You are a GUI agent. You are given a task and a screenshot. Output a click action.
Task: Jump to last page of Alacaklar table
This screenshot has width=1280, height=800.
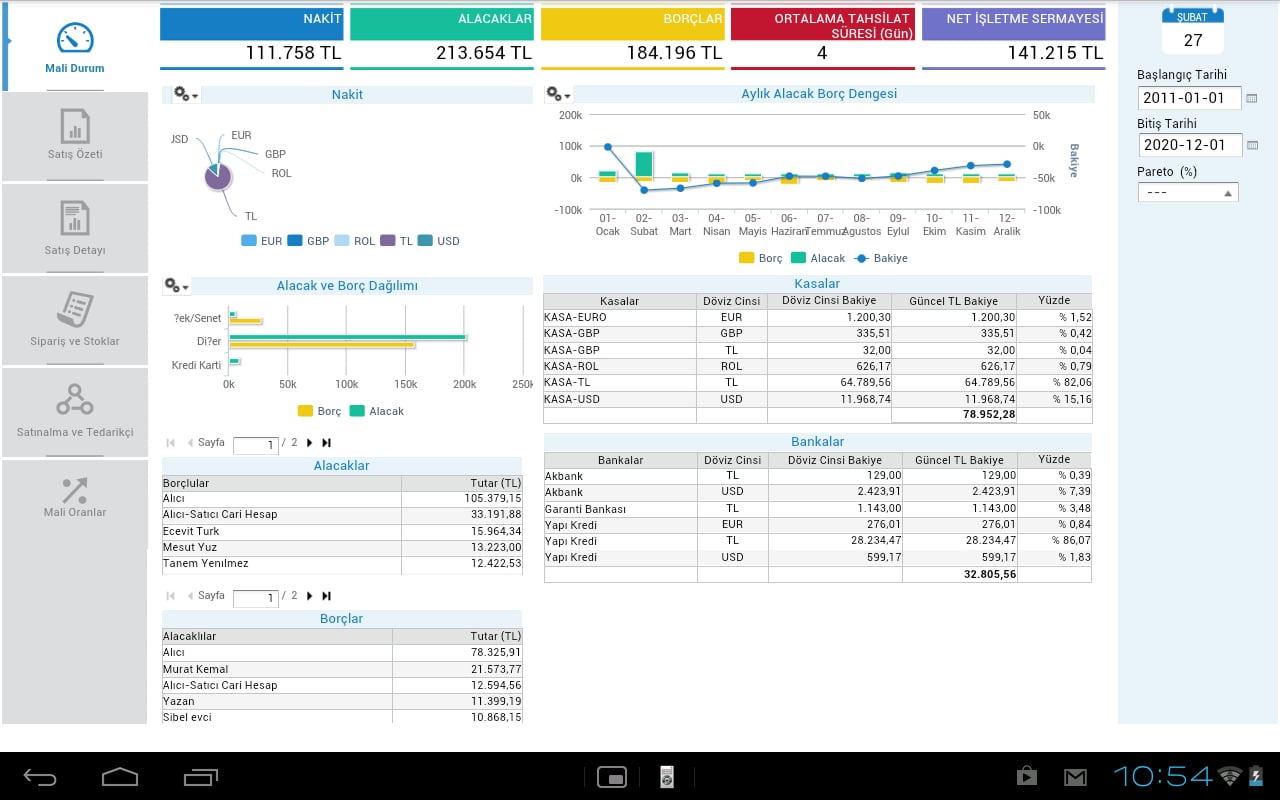tap(326, 442)
